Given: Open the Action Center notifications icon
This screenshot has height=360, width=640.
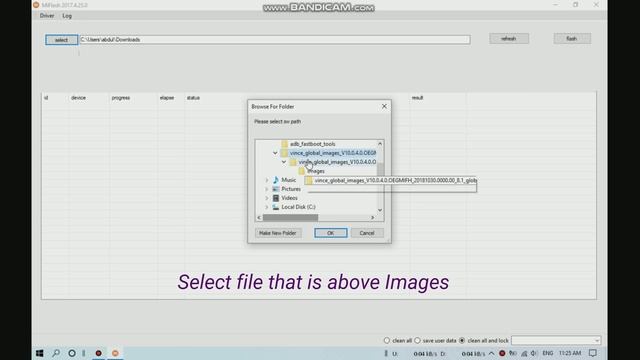Looking at the screenshot, I should 593,353.
